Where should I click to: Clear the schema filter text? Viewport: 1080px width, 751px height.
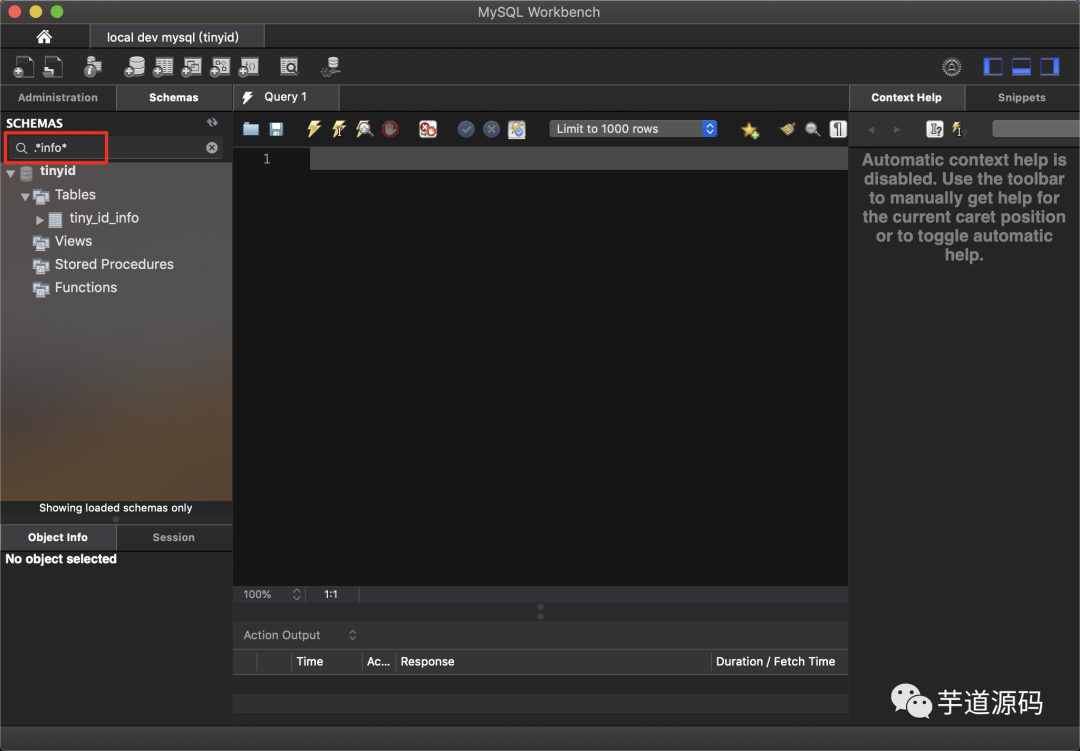[212, 147]
